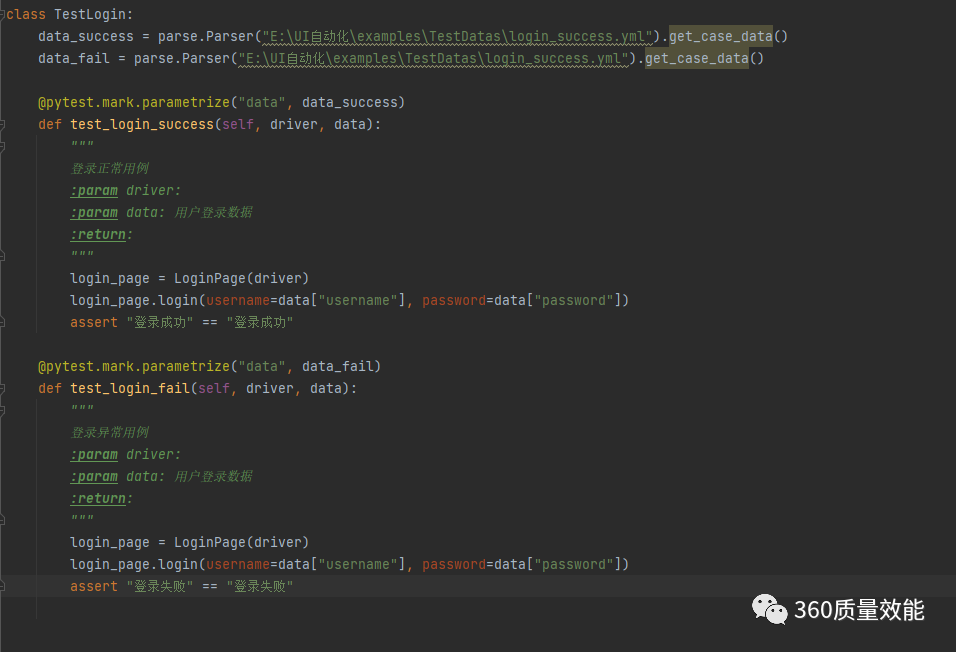Click get_case_data call on the data_success line
The height and width of the screenshot is (652, 956).
tap(721, 37)
